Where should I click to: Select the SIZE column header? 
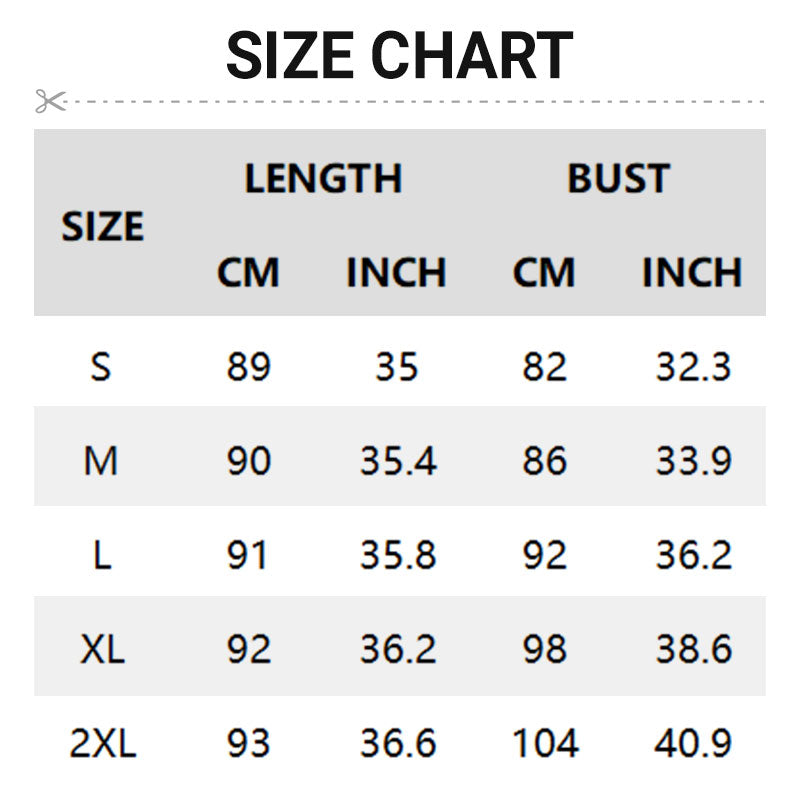point(102,227)
